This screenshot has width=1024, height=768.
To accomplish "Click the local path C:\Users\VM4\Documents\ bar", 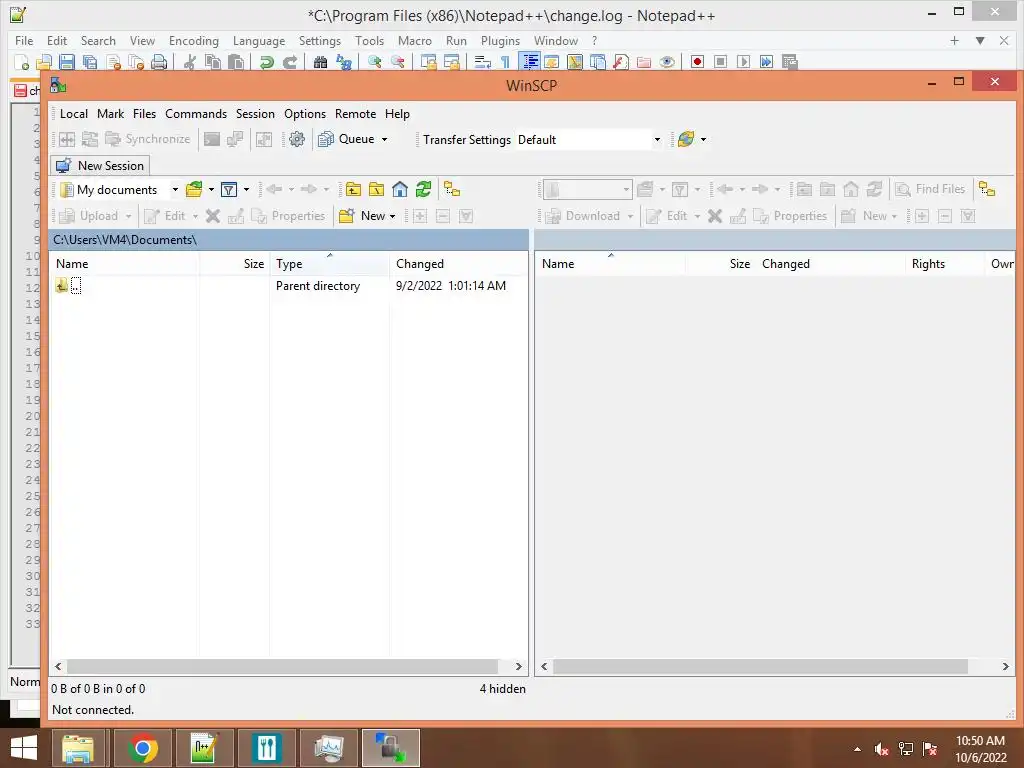I will pyautogui.click(x=289, y=240).
